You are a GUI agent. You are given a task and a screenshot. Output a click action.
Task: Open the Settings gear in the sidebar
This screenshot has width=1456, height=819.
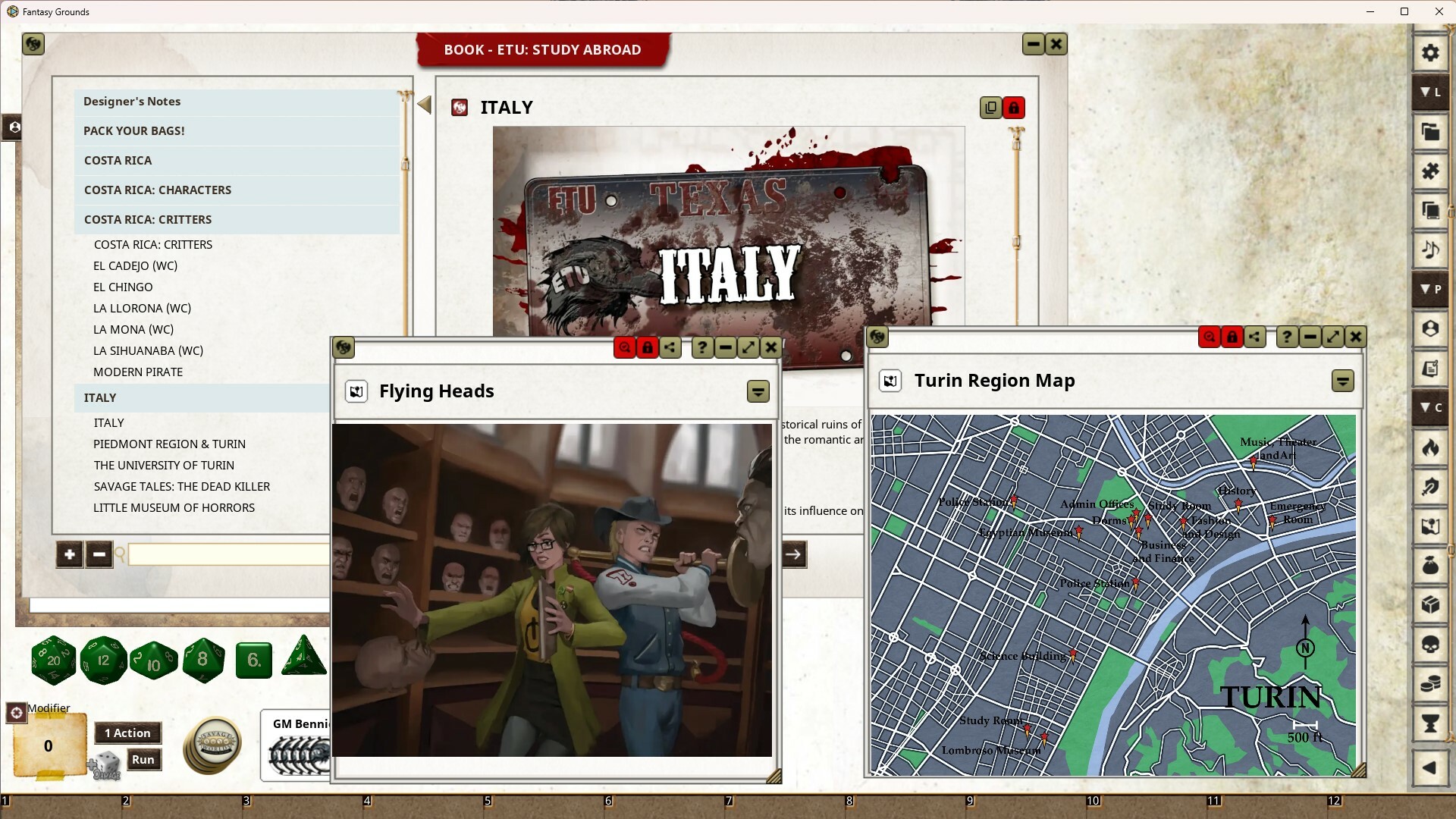(x=1430, y=53)
